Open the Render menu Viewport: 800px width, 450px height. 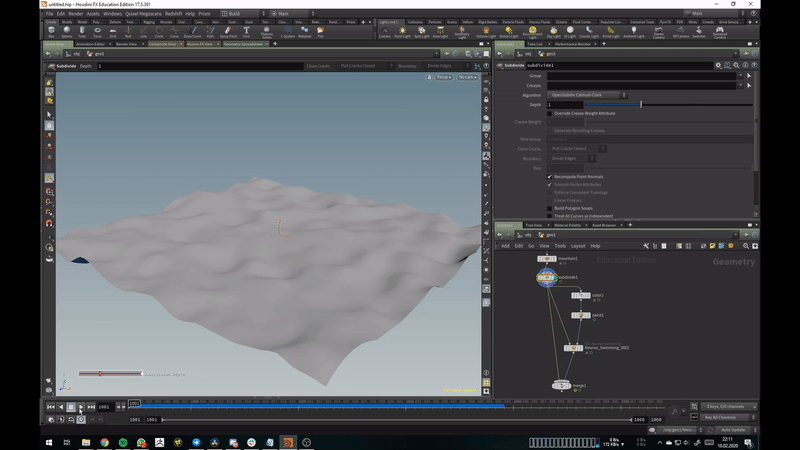pyautogui.click(x=78, y=13)
